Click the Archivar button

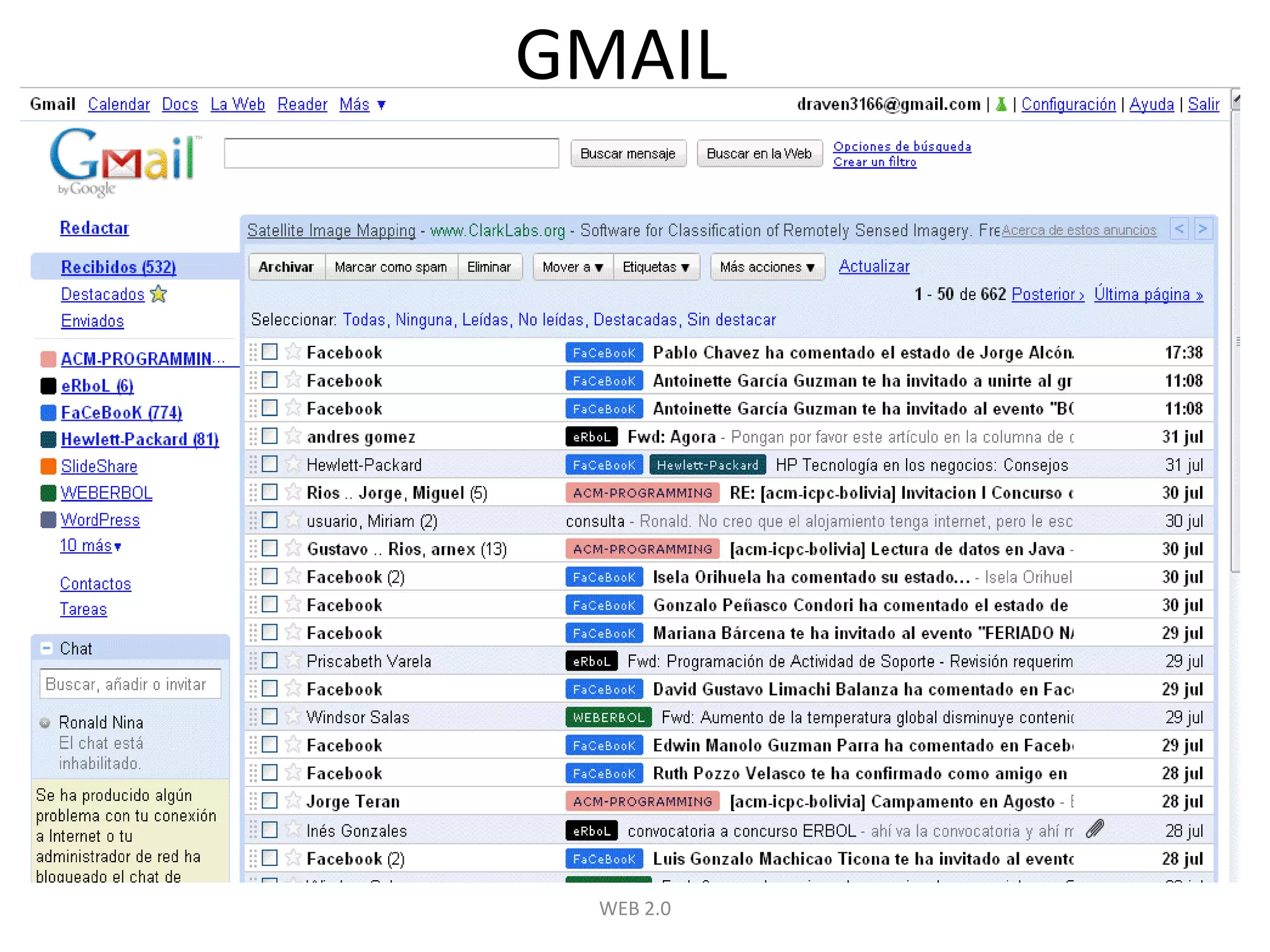[x=286, y=267]
